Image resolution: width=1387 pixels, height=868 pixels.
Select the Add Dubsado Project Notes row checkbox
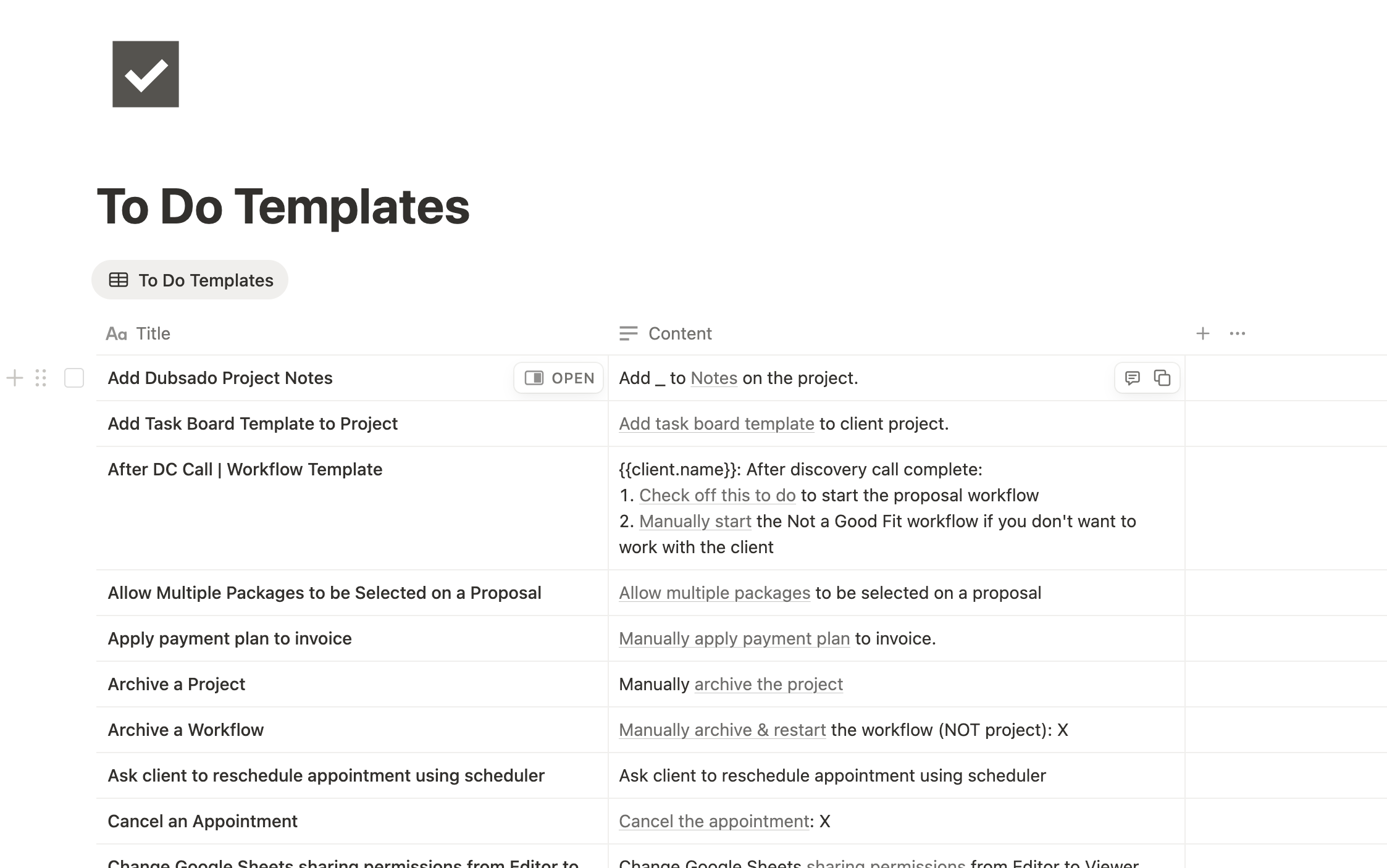click(74, 378)
